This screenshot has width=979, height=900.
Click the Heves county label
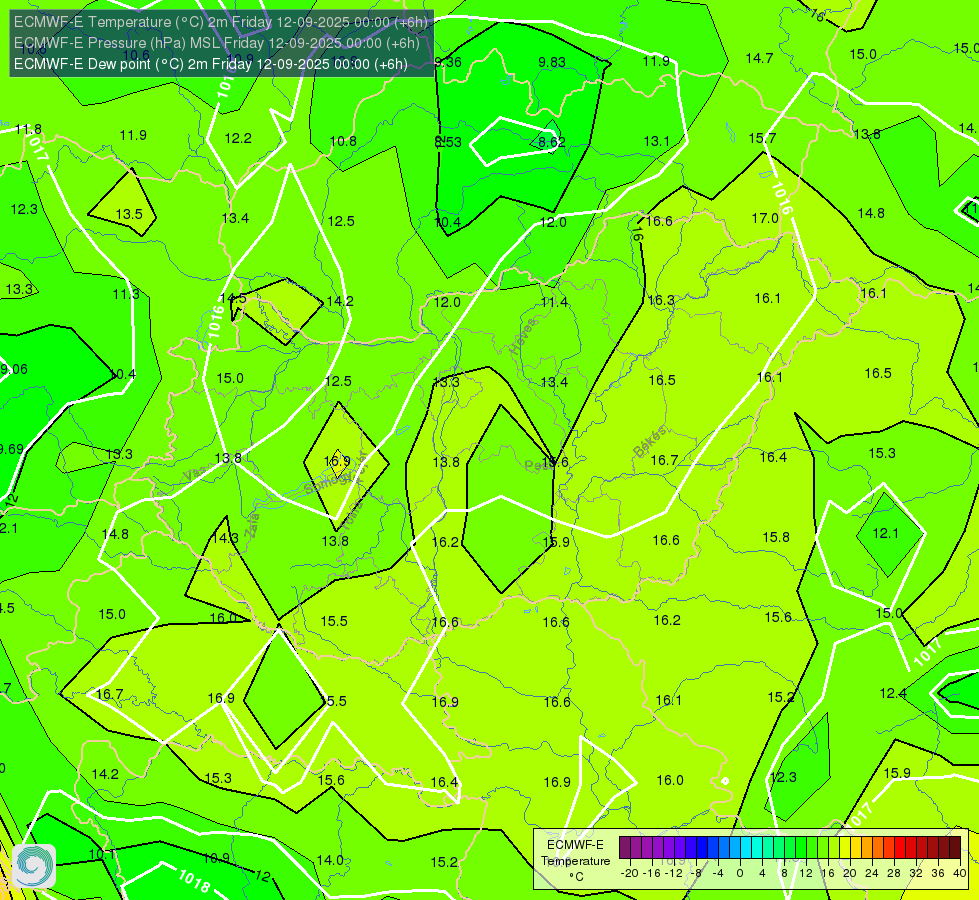(x=523, y=336)
